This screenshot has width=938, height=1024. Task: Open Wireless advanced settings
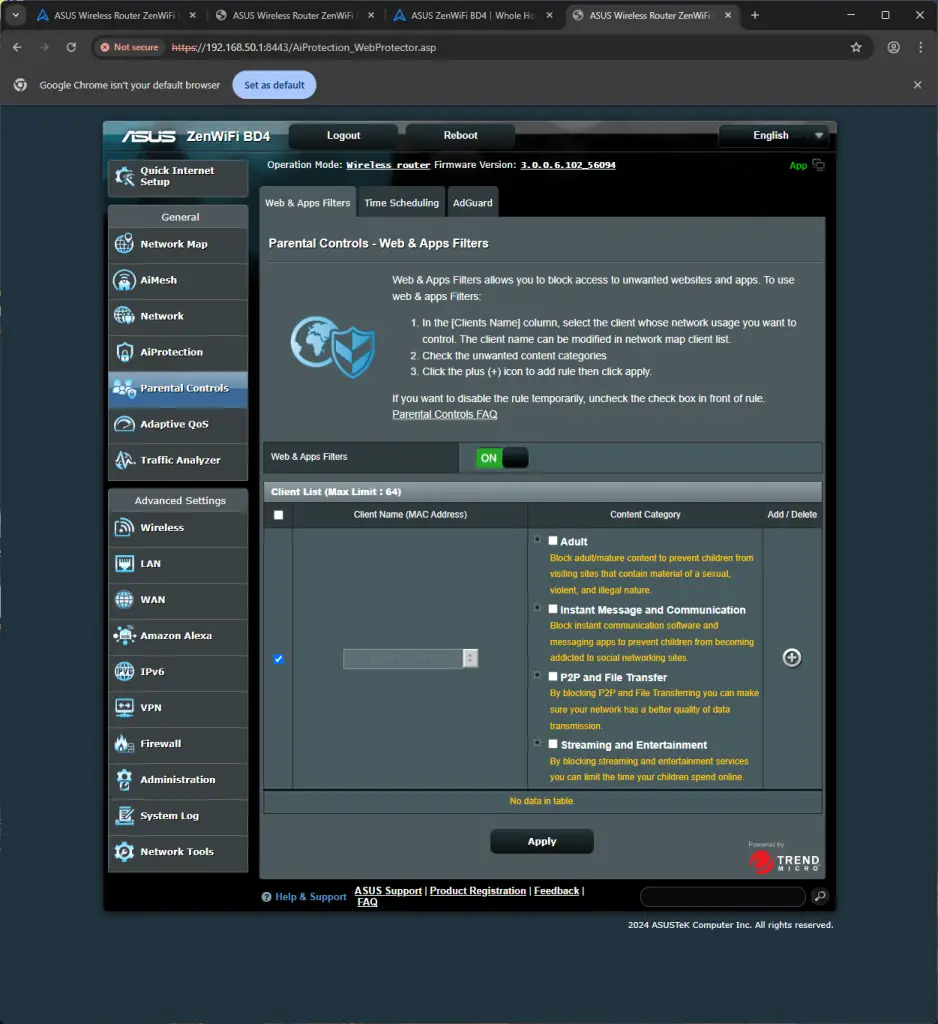click(178, 528)
